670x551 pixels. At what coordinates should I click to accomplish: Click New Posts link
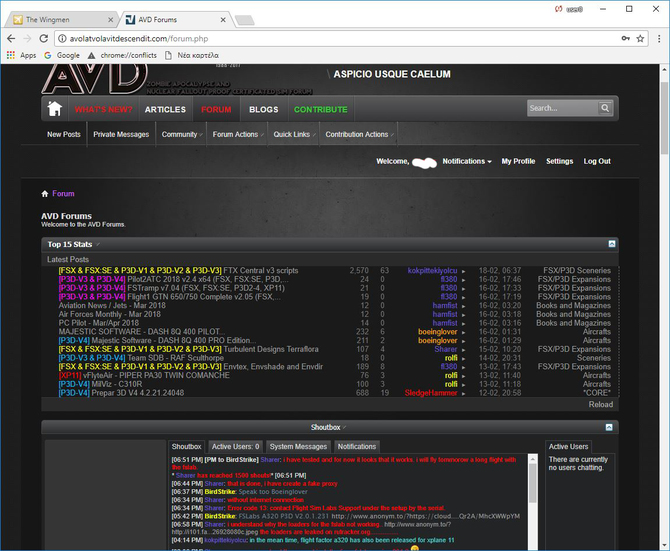point(64,134)
